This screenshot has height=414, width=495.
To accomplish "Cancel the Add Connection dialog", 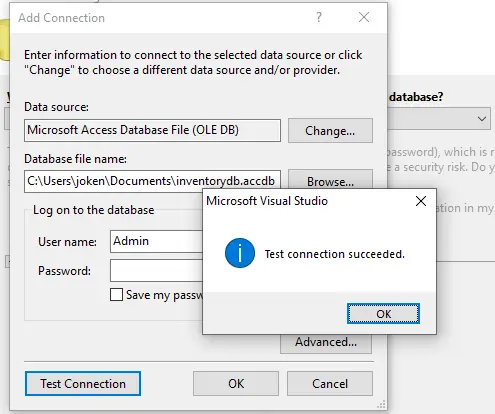I will 330,384.
